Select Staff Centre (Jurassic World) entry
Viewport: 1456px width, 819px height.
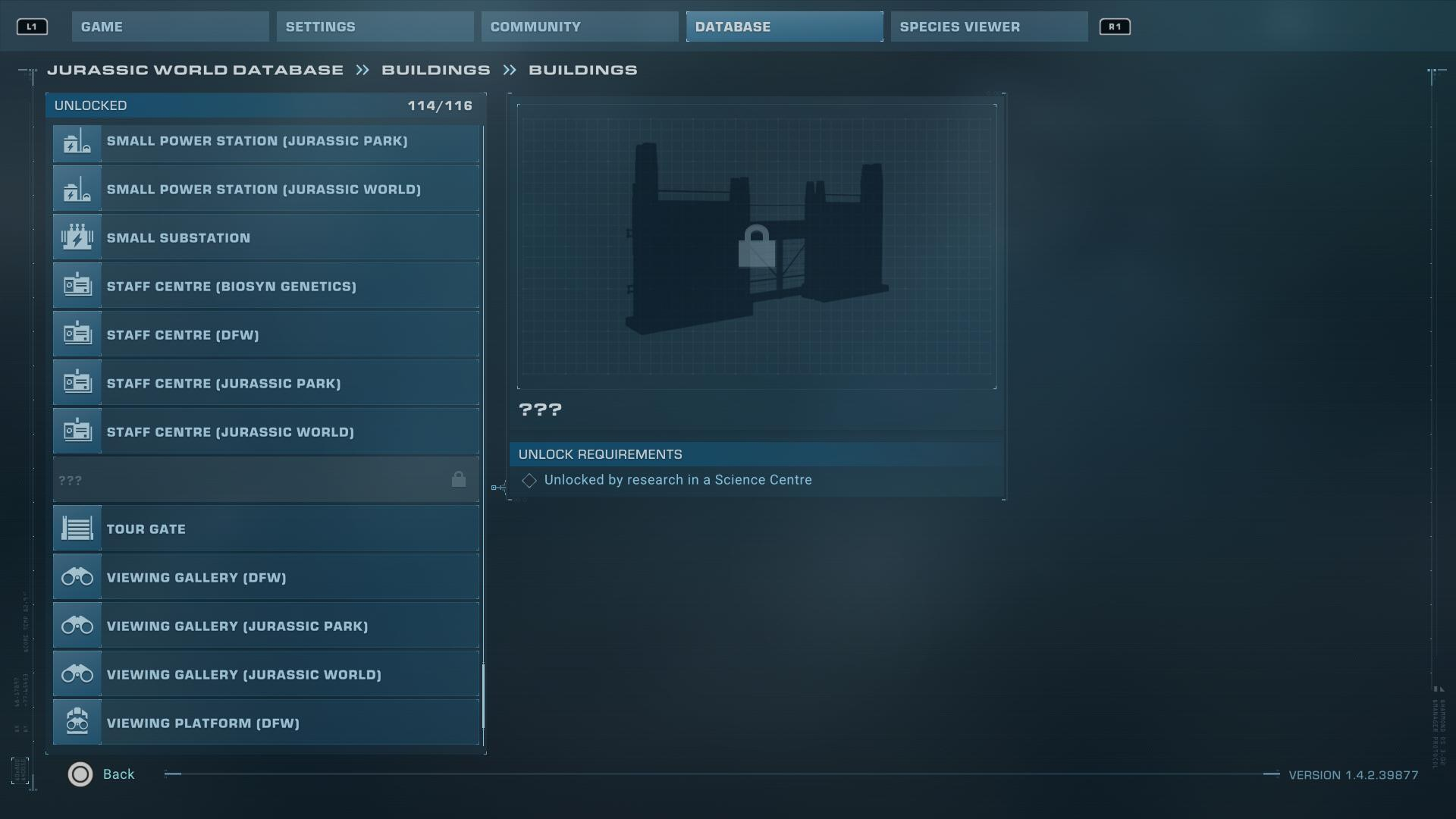coord(266,432)
